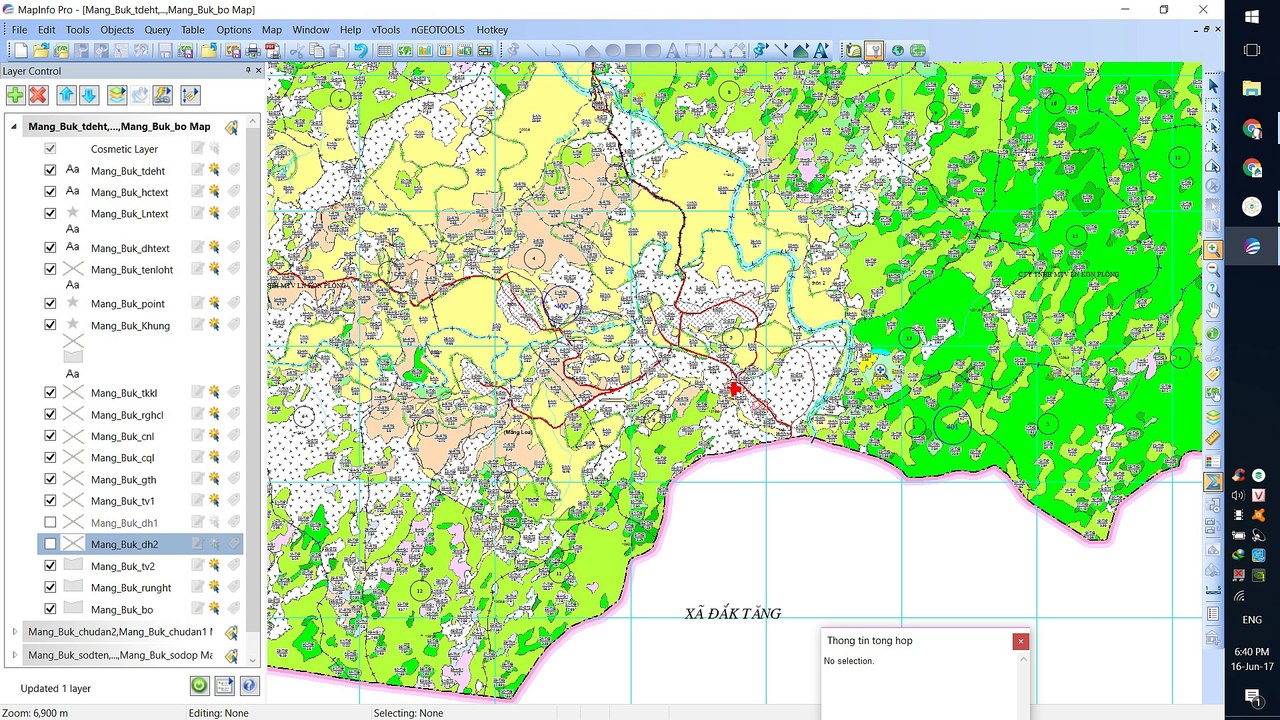Screen dimensions: 1280x720
Task: Click the Save floppy-disk toolbar icon
Action: tap(165, 50)
